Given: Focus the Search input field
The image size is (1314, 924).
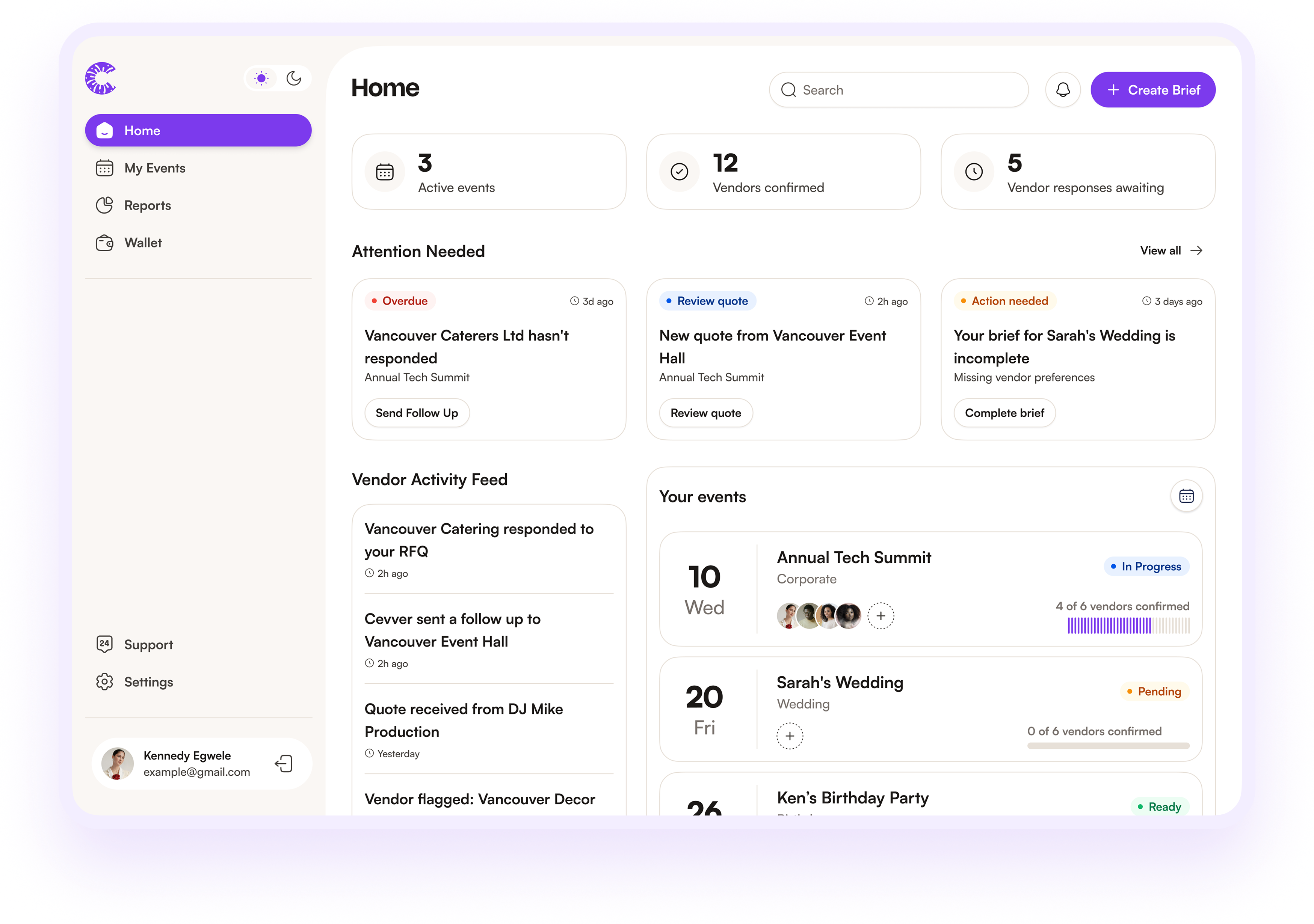Looking at the screenshot, I should pos(899,90).
